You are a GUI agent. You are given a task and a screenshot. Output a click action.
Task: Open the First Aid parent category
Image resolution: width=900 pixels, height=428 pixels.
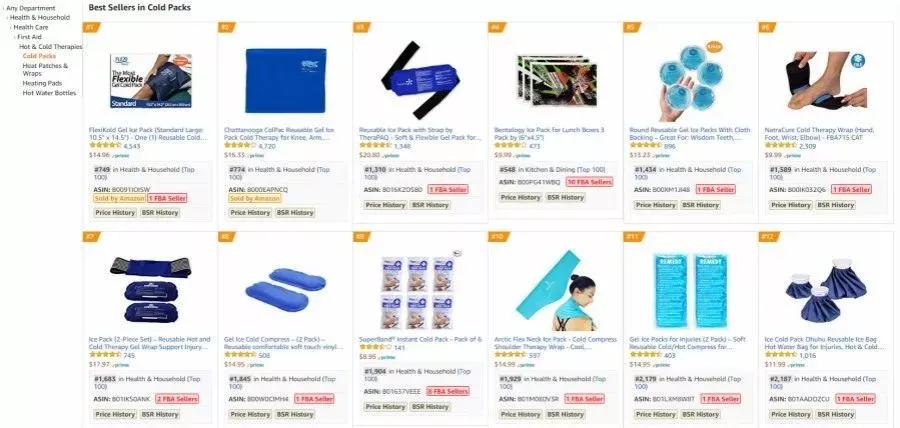[x=29, y=37]
